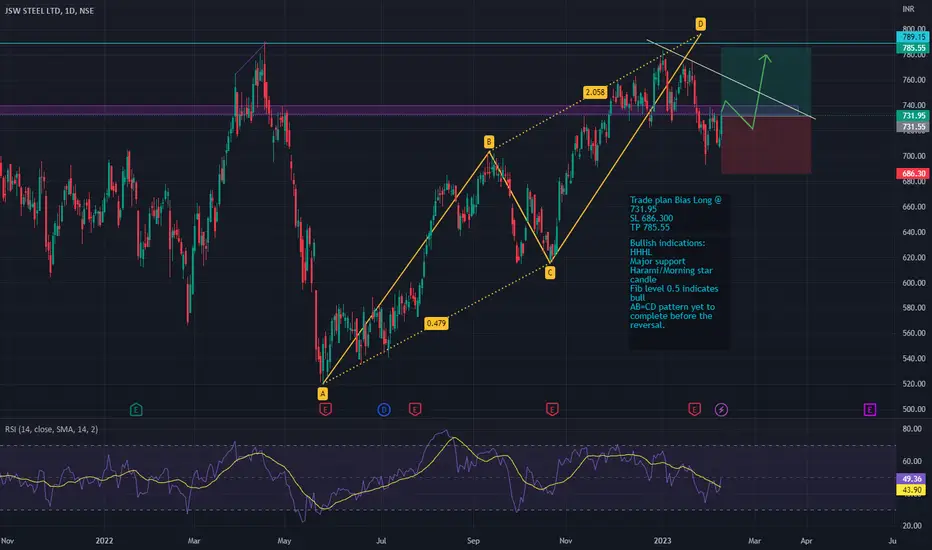Viewport: 932px width, 550px height.
Task: Select the 789.15 cyan price label
Action: [x=914, y=37]
